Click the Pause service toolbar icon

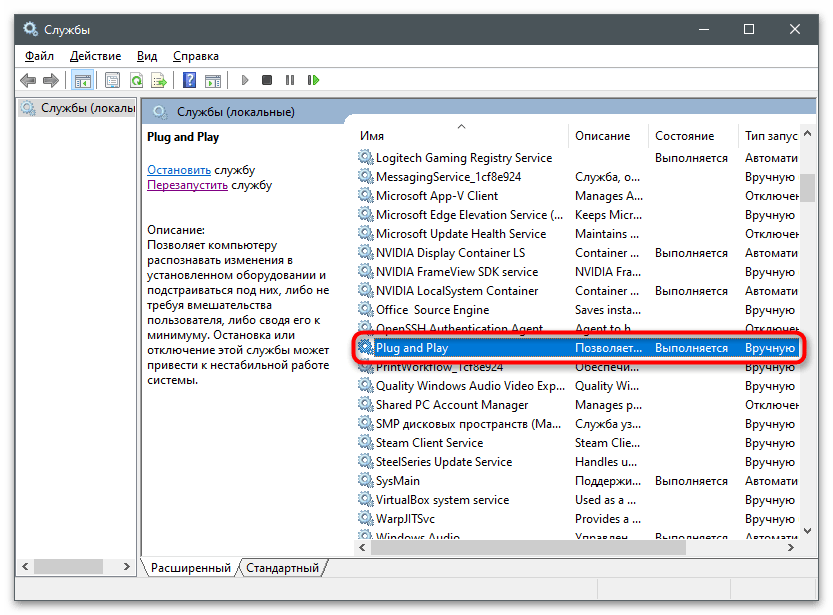pos(290,80)
